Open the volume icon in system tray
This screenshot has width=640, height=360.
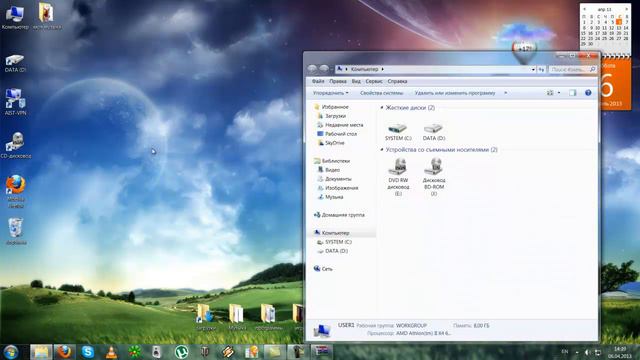(x=587, y=352)
